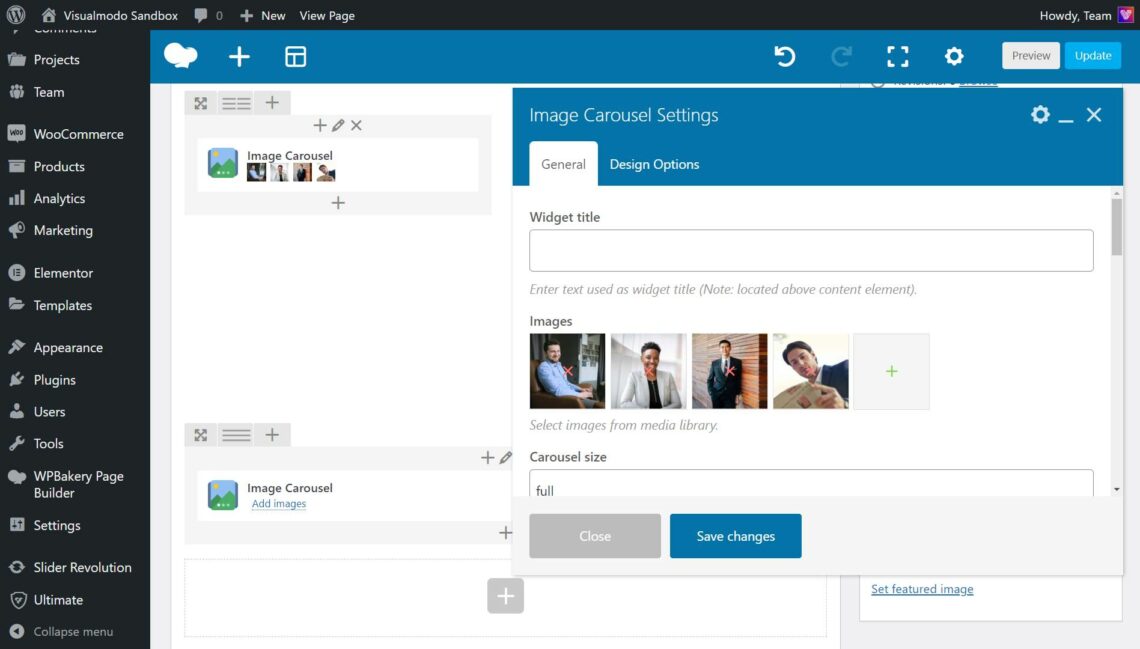This screenshot has width=1140, height=649.
Task: Select the woman in white blazer thumbnail
Action: tap(648, 371)
